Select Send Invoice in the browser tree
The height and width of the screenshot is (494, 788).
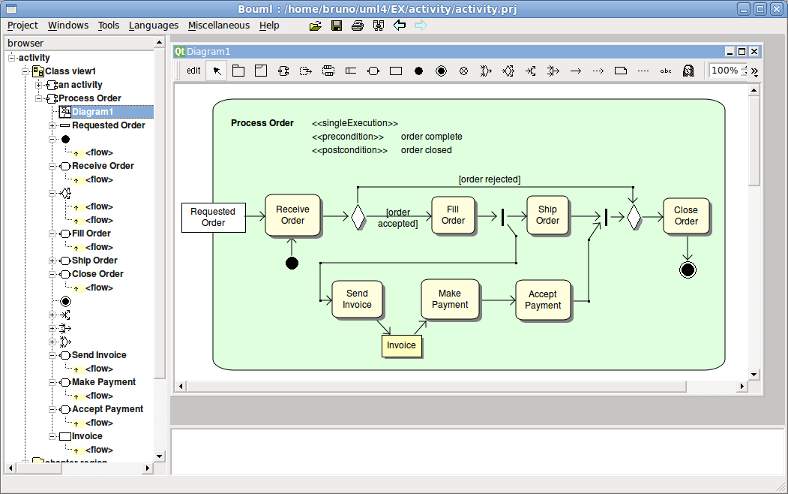click(x=99, y=355)
